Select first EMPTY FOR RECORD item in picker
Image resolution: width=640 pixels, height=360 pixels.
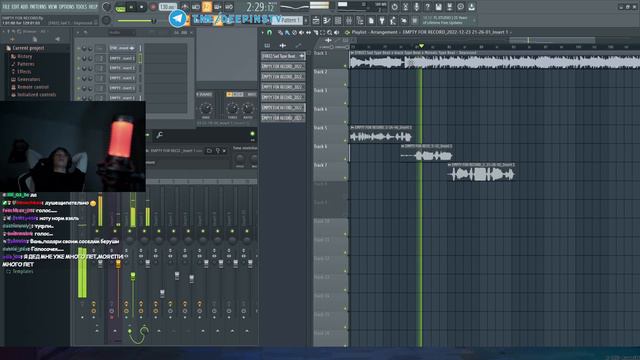[x=283, y=66]
